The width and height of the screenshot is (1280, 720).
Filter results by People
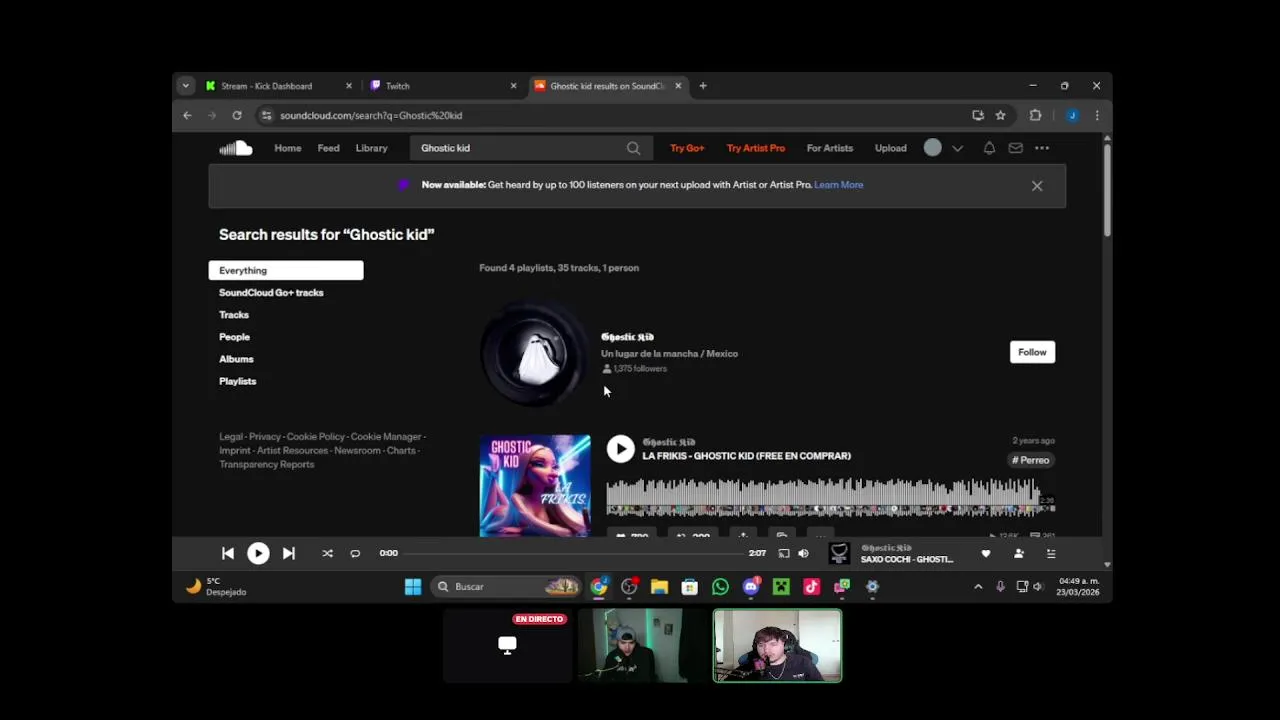coord(234,337)
